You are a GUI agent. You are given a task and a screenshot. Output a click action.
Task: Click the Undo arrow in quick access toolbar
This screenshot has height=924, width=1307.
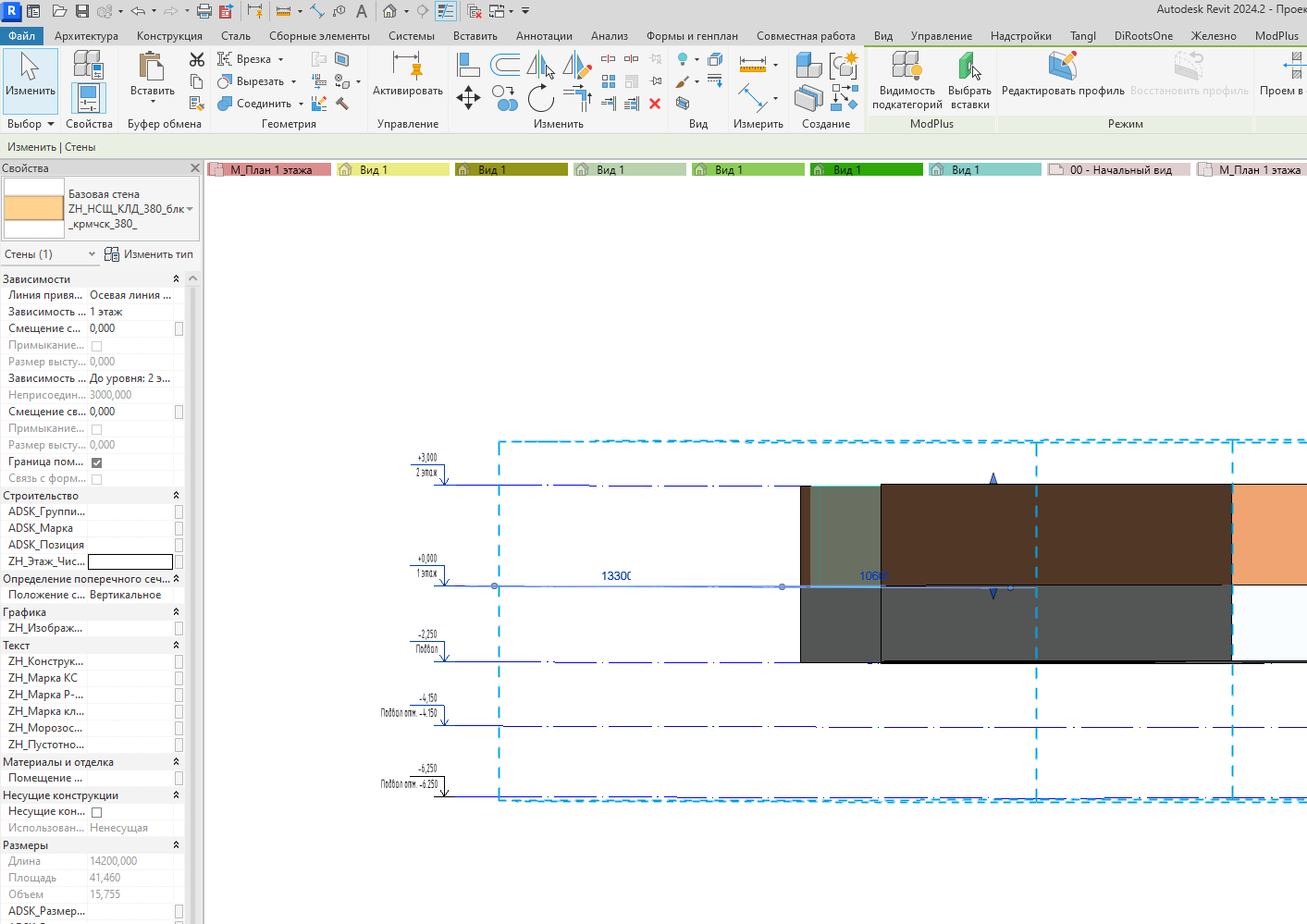coord(137,11)
